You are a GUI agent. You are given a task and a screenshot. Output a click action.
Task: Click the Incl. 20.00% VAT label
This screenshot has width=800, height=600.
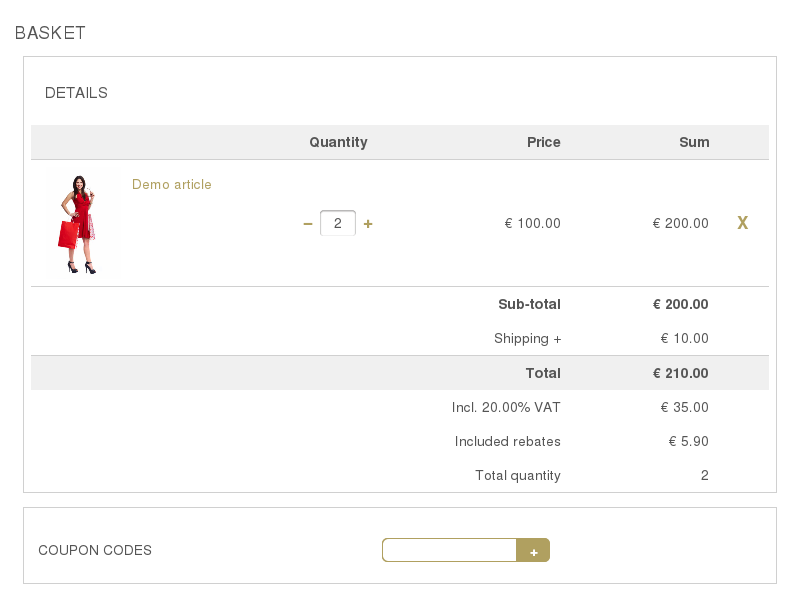(506, 407)
